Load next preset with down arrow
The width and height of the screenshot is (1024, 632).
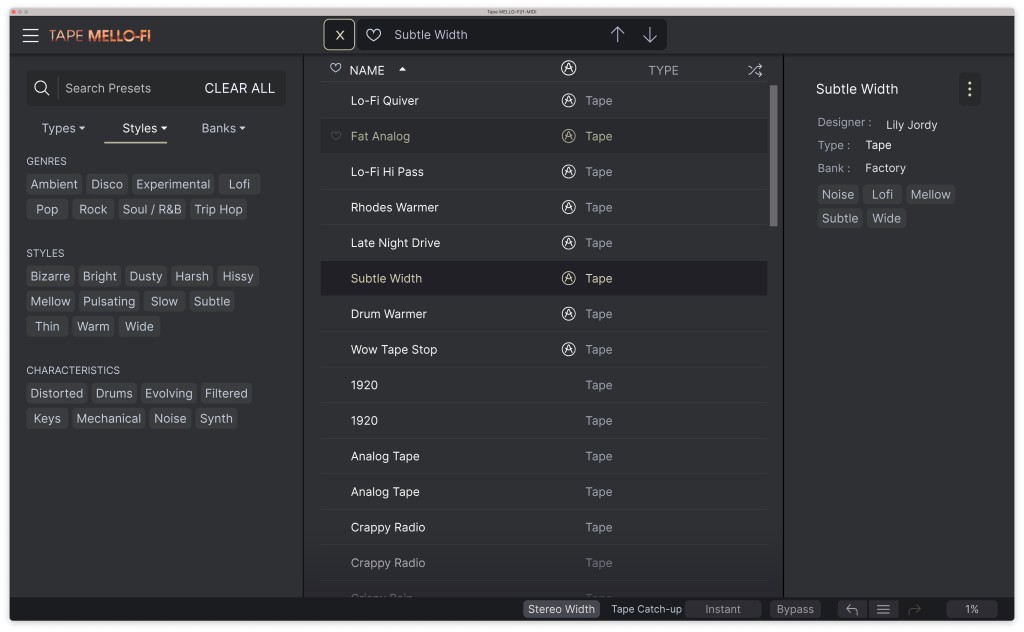pos(650,35)
